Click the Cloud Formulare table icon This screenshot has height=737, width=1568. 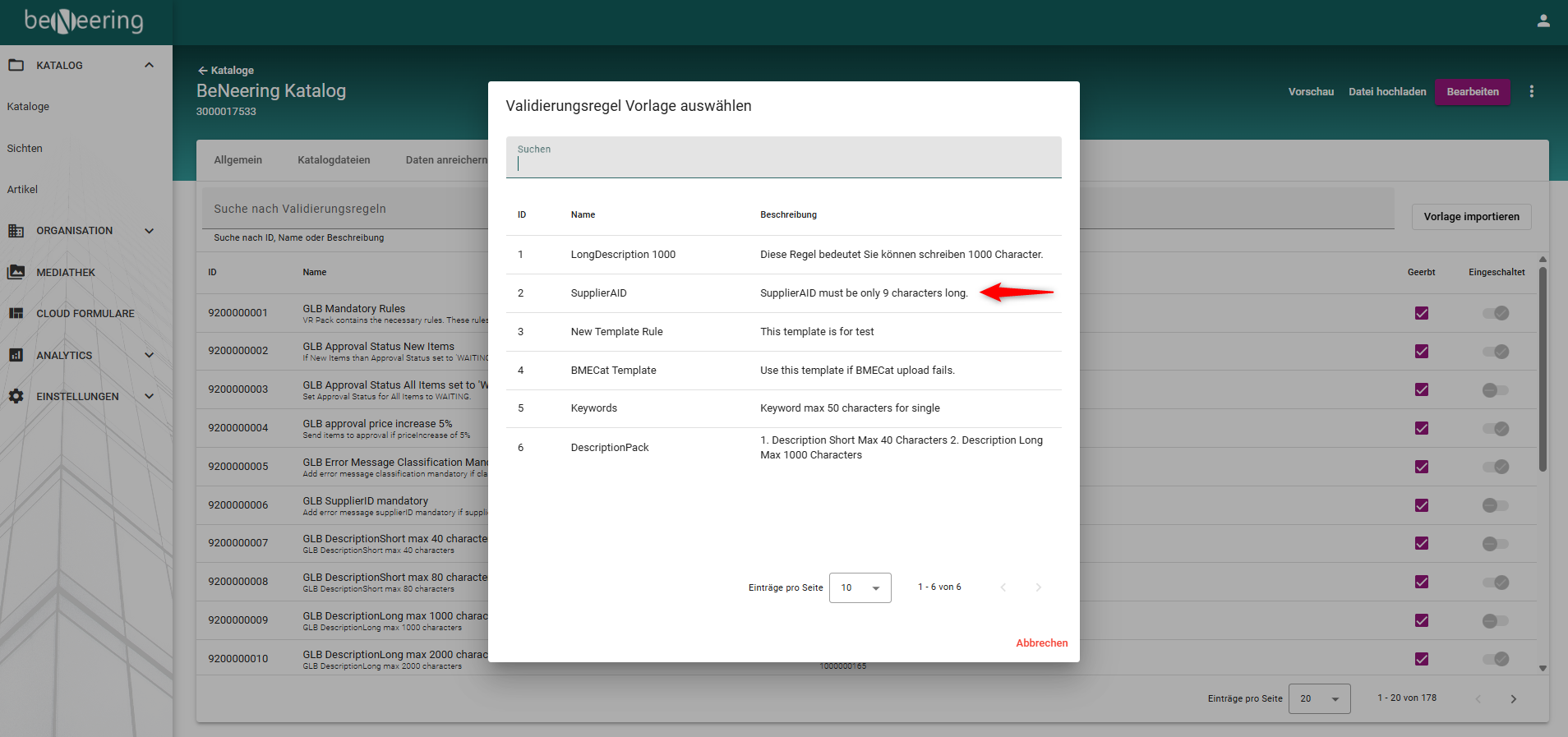pos(16,313)
